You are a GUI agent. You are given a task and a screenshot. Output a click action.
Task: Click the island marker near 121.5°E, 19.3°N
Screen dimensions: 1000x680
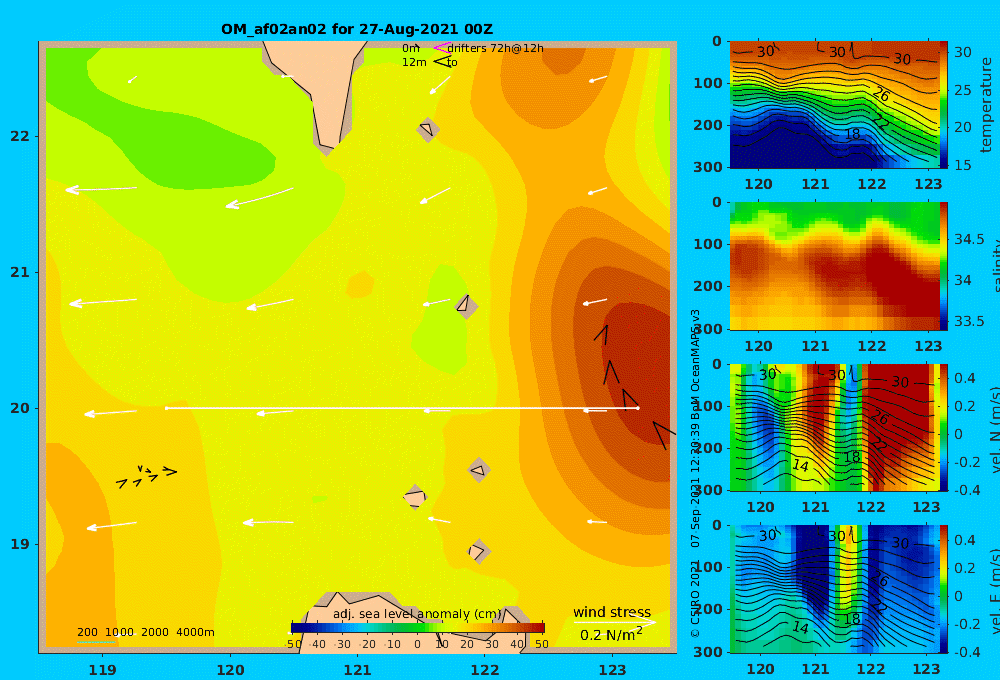(415, 497)
